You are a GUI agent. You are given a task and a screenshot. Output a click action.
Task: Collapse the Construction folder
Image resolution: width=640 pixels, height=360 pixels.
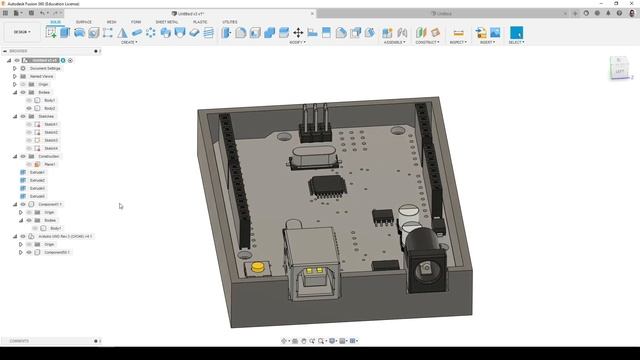(15, 156)
